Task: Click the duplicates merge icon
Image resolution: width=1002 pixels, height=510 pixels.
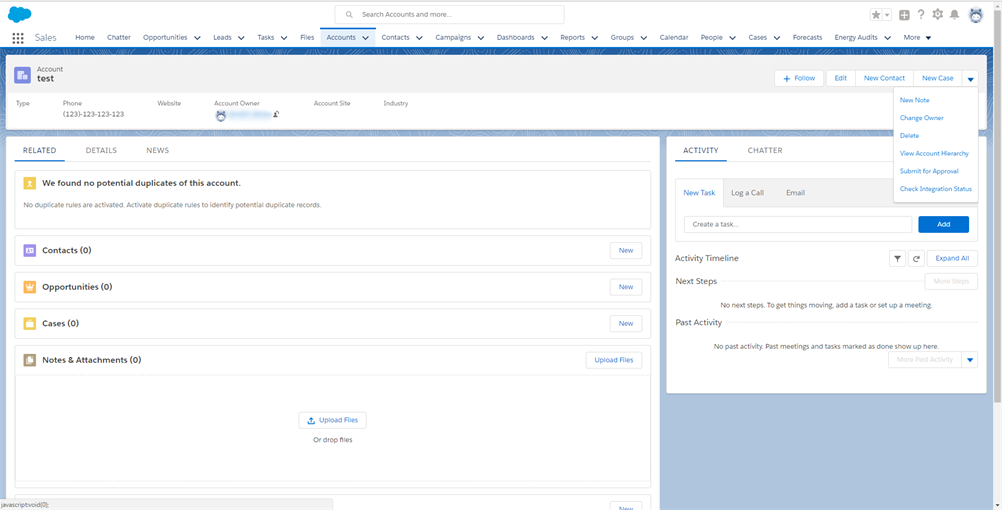Action: [x=29, y=183]
